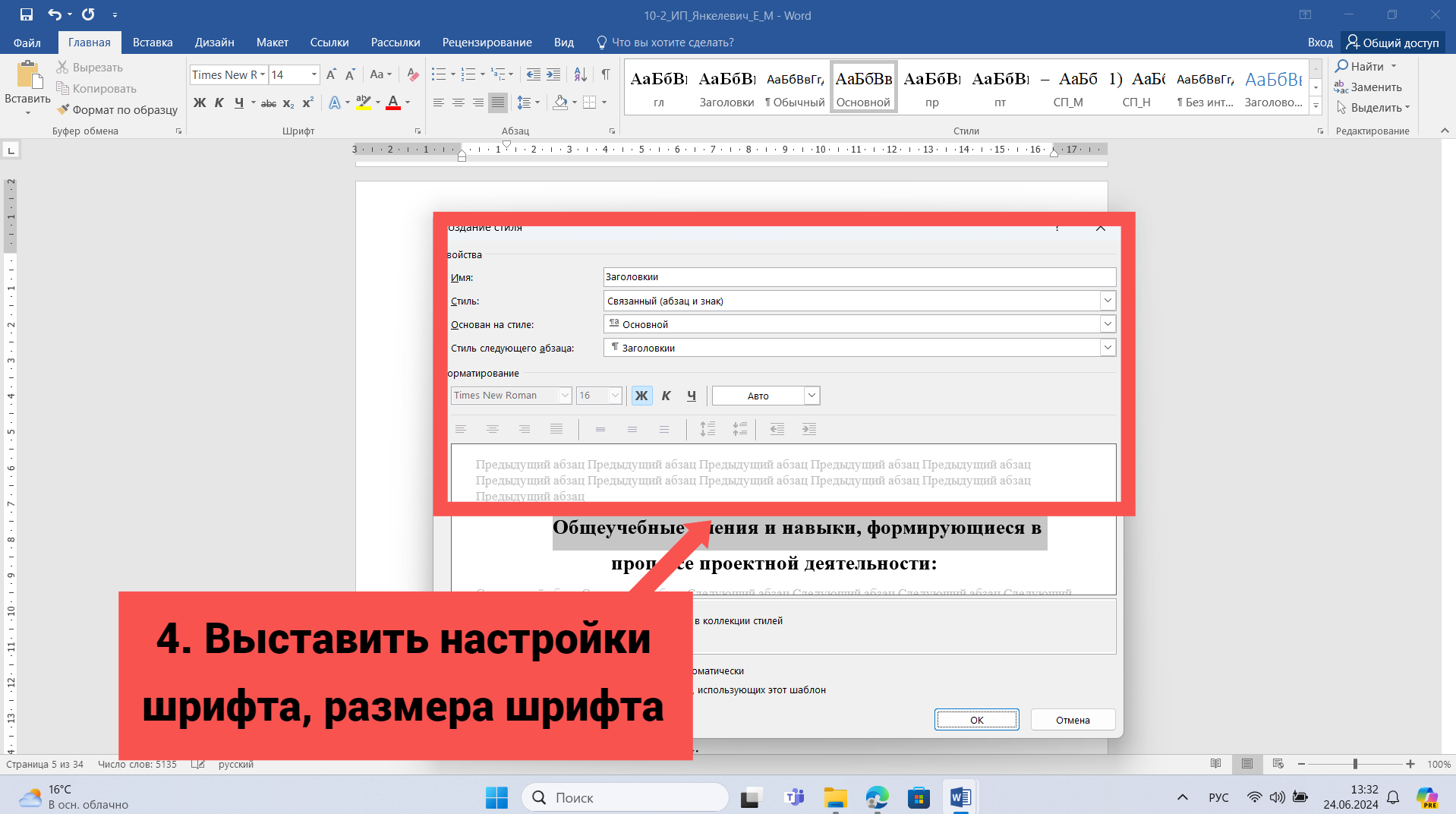Viewport: 1456px width, 814px height.
Task: Switch to Ссылки tab
Action: [x=329, y=43]
